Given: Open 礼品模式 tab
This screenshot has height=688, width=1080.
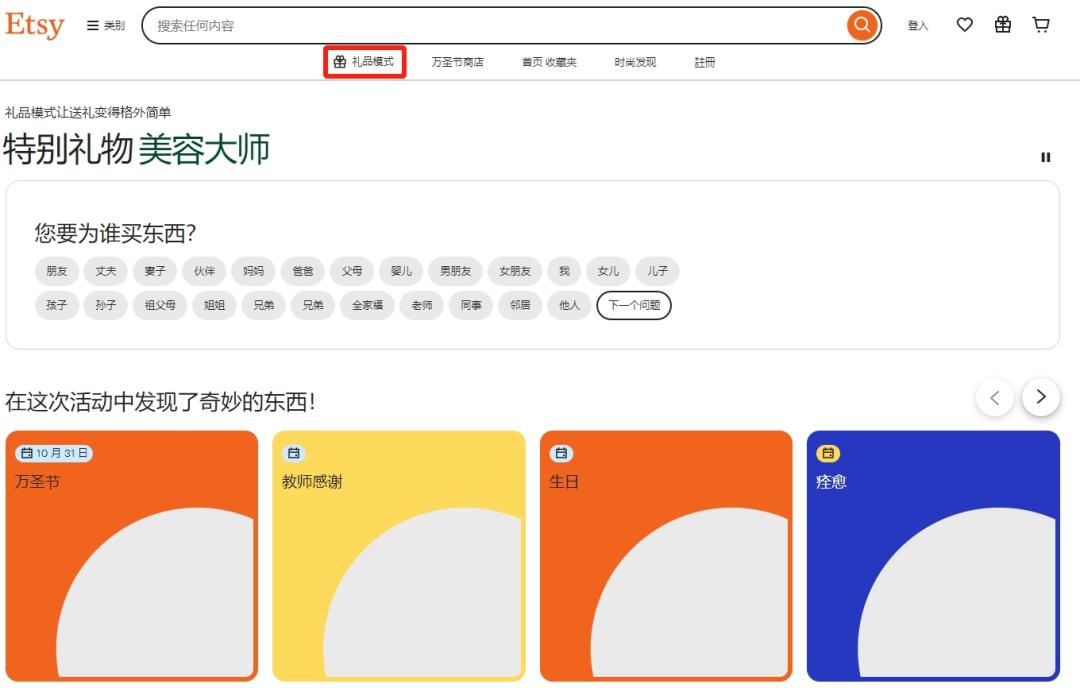Looking at the screenshot, I should pos(365,62).
